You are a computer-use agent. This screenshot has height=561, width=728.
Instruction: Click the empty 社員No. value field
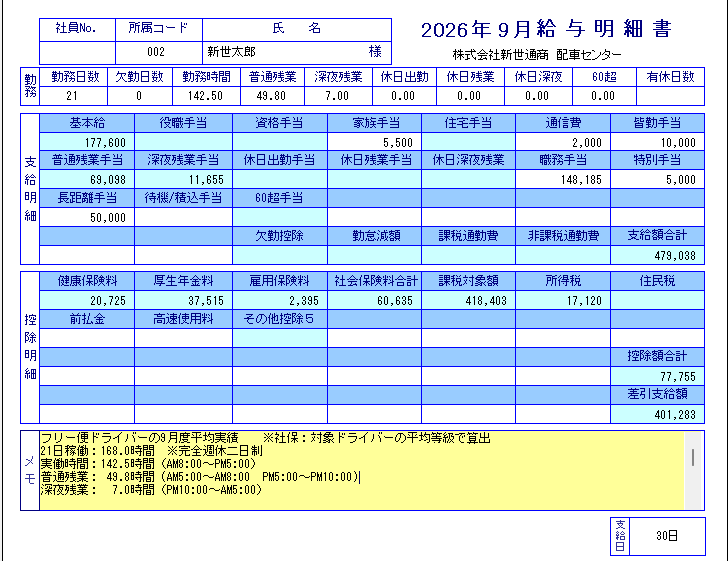pyautogui.click(x=78, y=52)
